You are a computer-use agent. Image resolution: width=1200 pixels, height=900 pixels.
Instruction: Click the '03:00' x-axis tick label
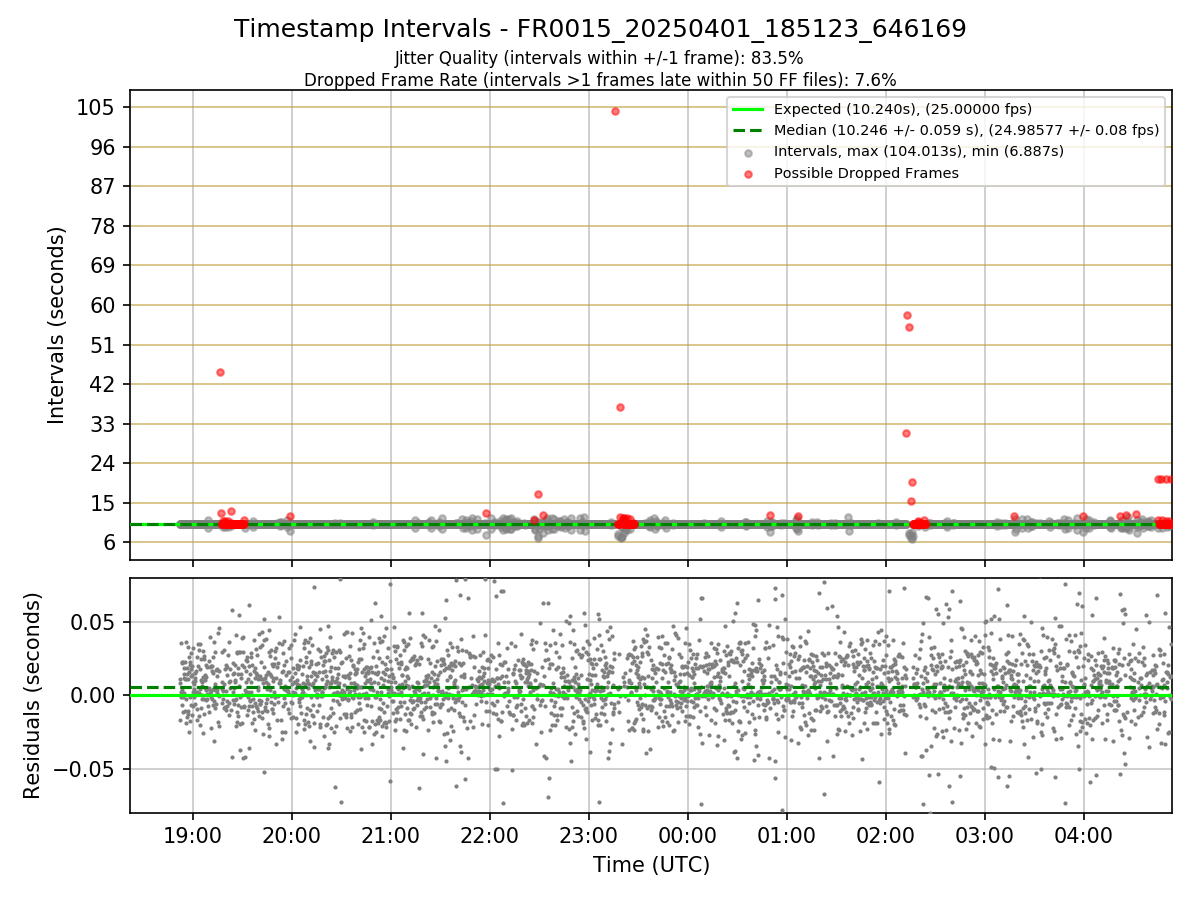point(985,835)
